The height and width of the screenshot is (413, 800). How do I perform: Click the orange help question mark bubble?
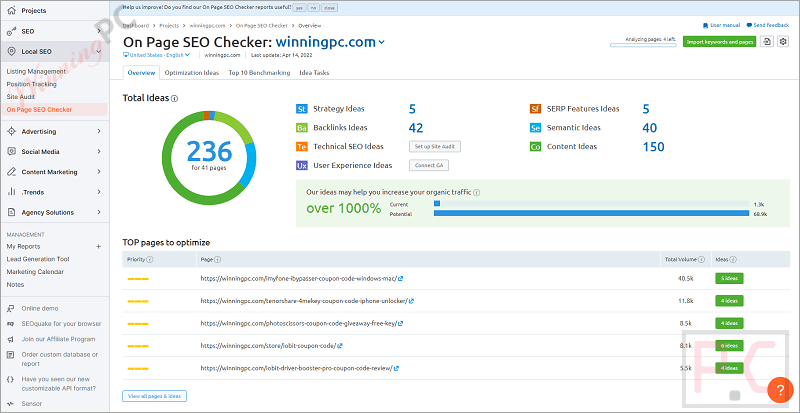[x=780, y=390]
